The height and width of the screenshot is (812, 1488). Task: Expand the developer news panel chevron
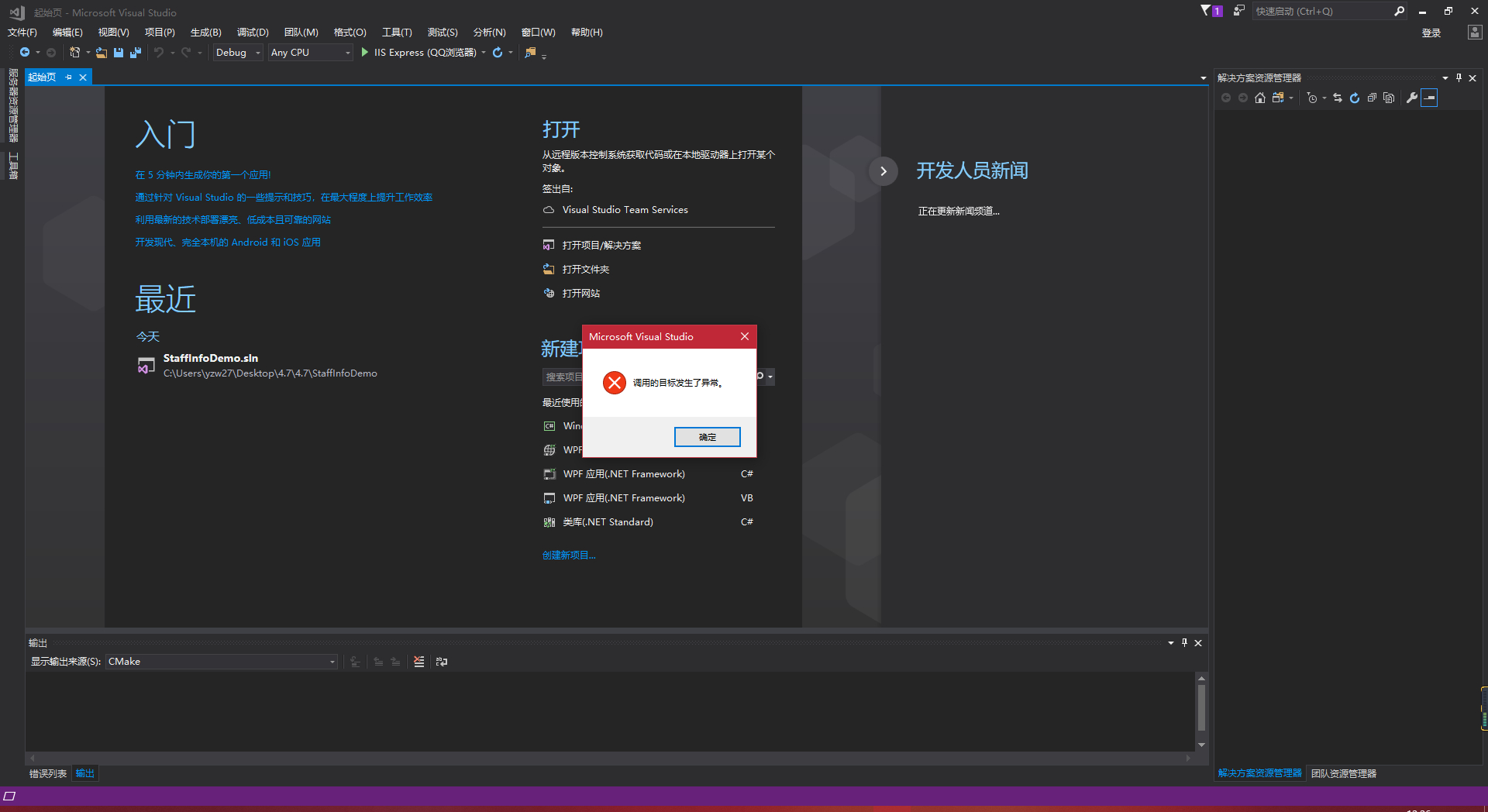click(x=883, y=171)
